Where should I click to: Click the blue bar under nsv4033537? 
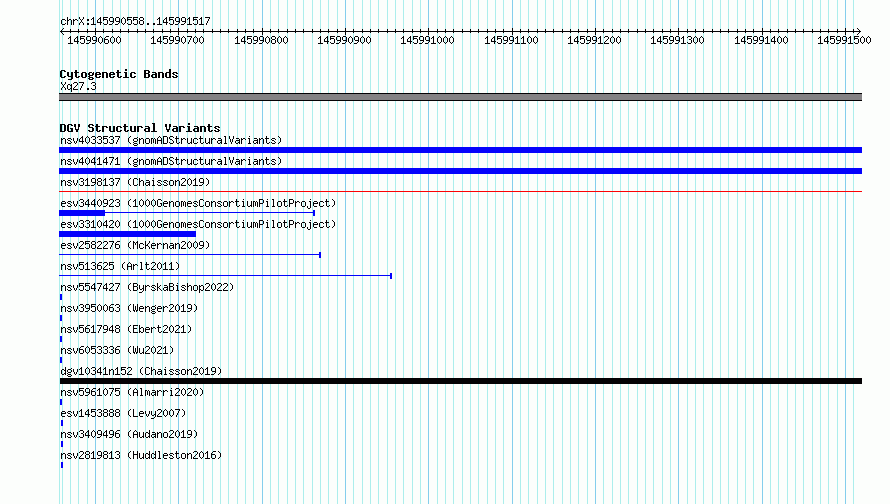click(x=460, y=150)
